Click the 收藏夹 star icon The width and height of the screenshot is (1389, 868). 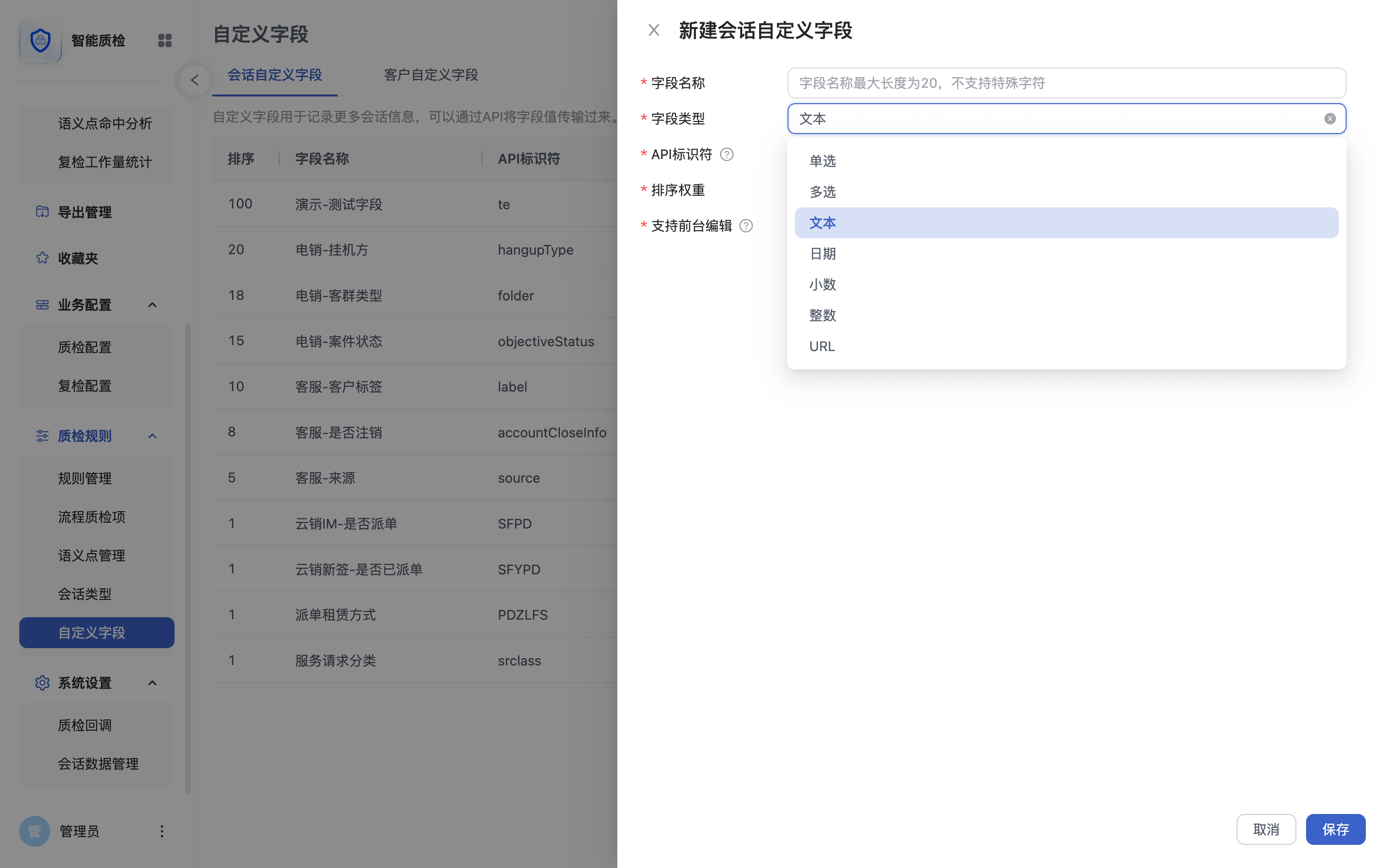click(x=42, y=258)
